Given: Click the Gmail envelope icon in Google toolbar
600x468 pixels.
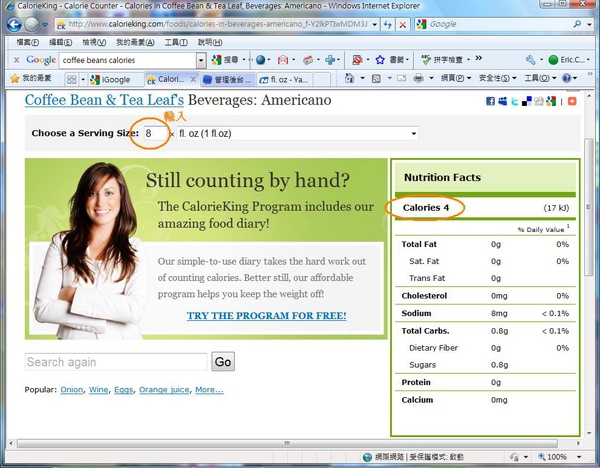Looking at the screenshot, I should [x=283, y=60].
